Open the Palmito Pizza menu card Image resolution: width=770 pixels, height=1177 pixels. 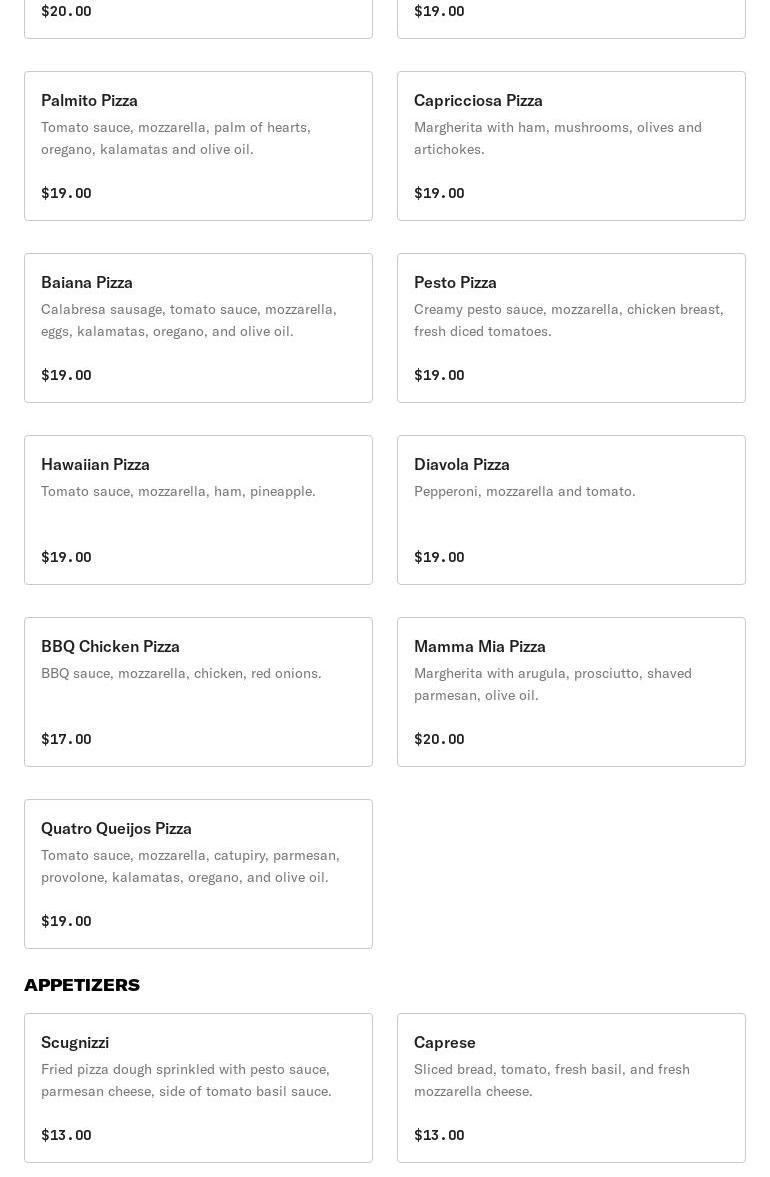pos(198,146)
